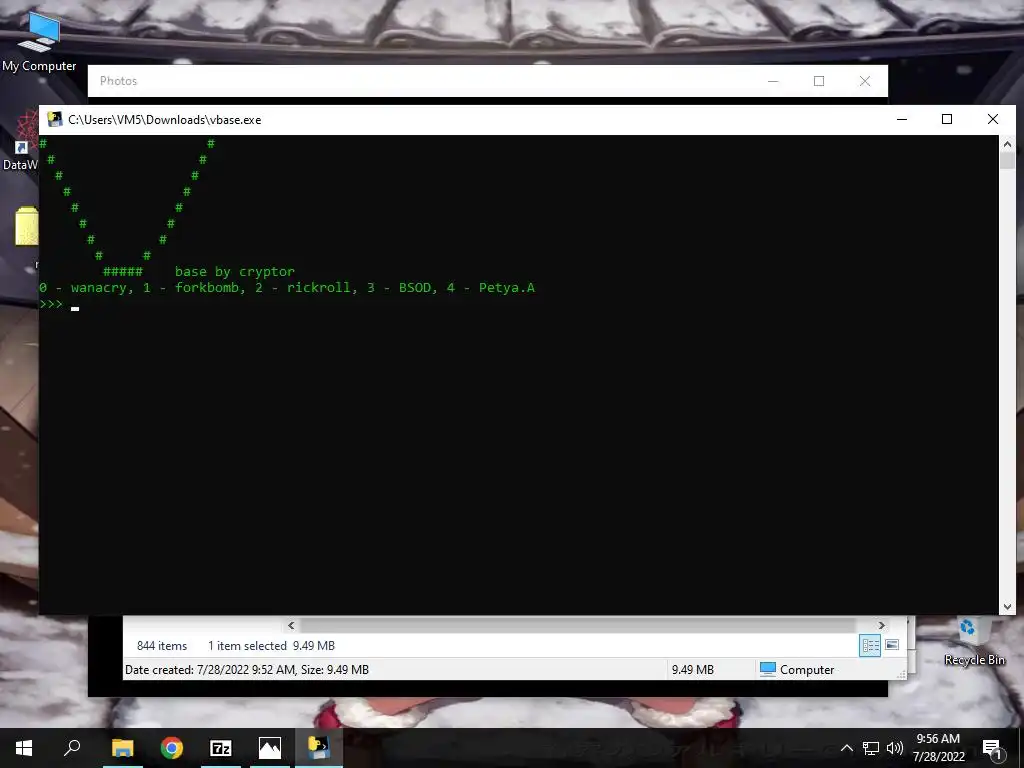Minimize the Photos window
Screen dimensions: 1024x768
click(773, 81)
